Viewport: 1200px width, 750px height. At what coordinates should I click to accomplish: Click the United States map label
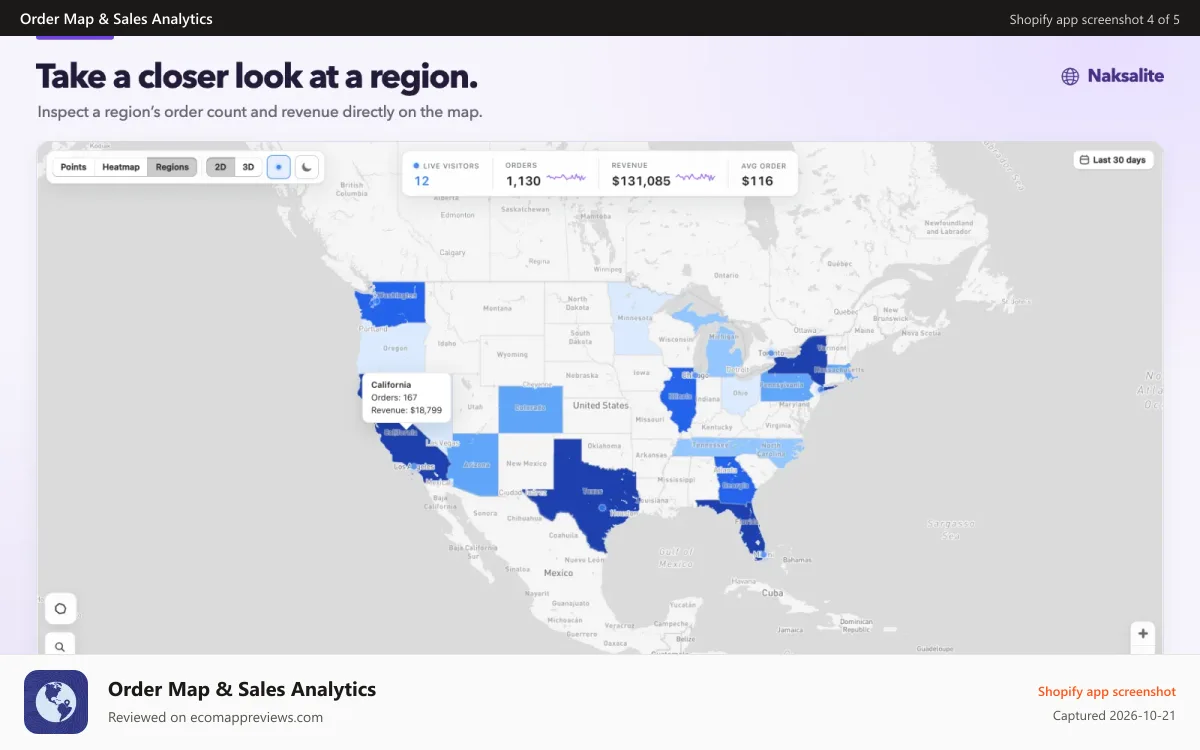tap(600, 405)
